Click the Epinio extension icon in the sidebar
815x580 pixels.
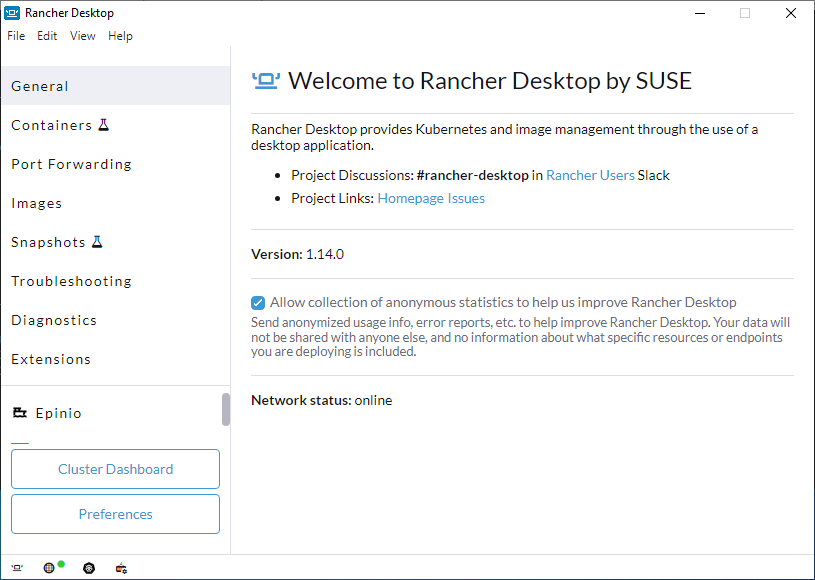pos(20,413)
